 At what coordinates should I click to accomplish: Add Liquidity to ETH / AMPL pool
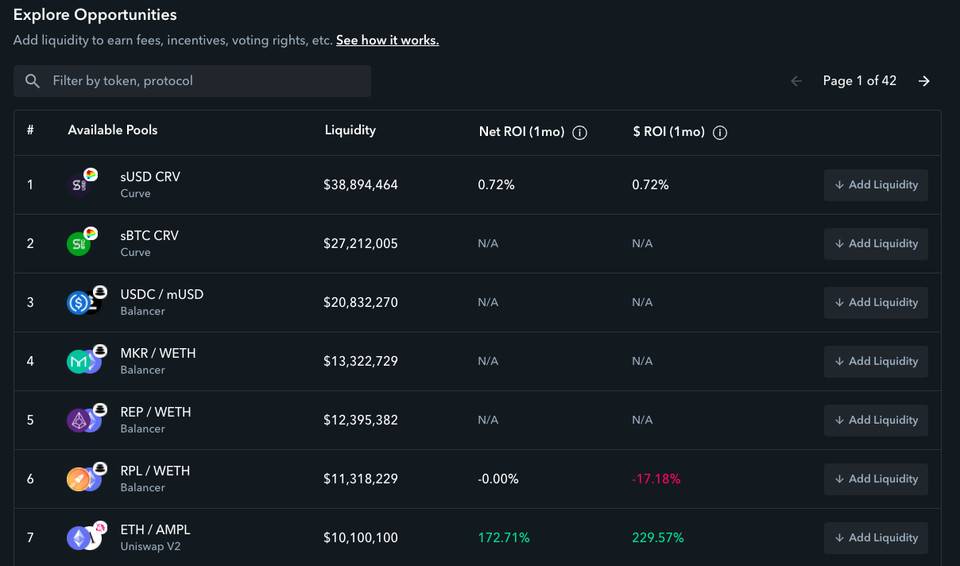876,538
